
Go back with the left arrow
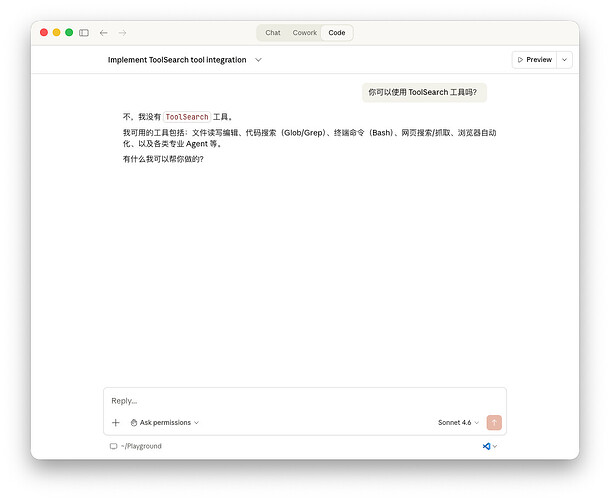[x=103, y=33]
